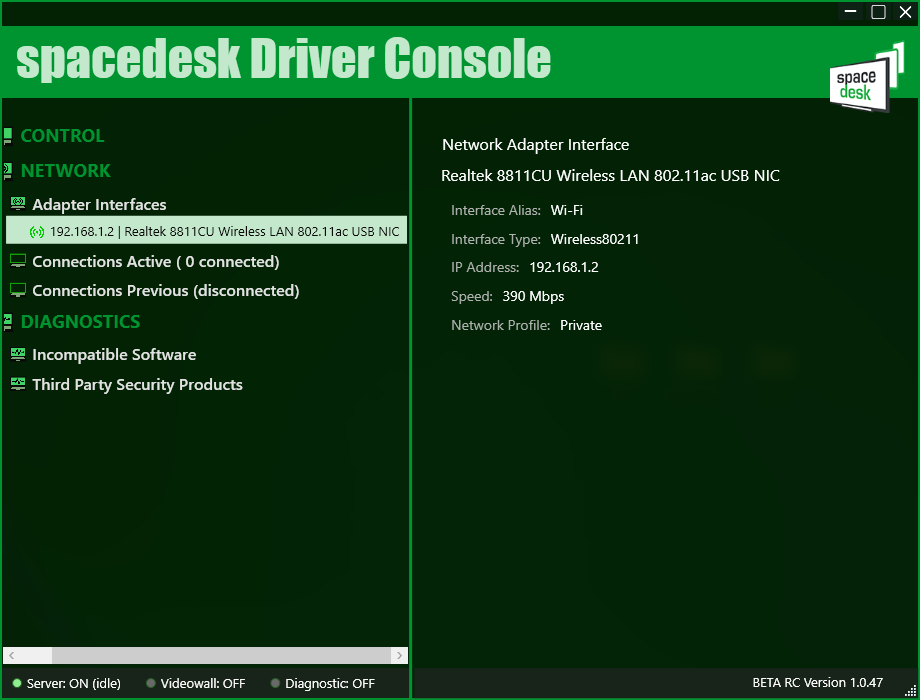Click the Connections Previous monitor icon
The image size is (920, 700).
17,290
